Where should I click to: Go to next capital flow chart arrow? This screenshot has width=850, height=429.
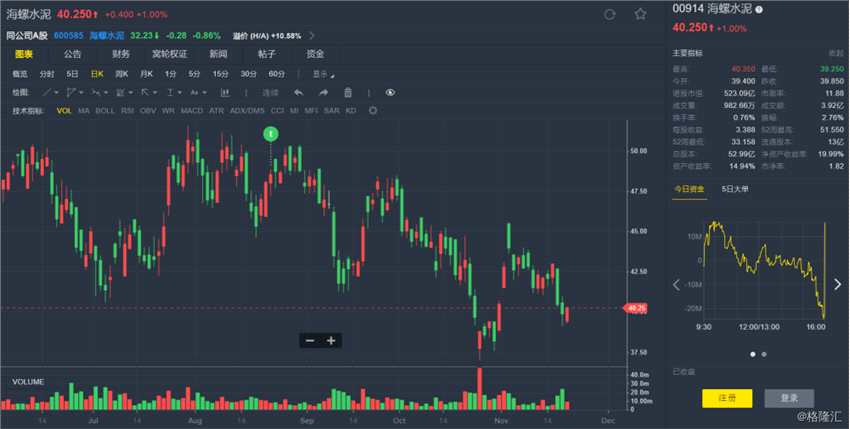click(x=837, y=285)
